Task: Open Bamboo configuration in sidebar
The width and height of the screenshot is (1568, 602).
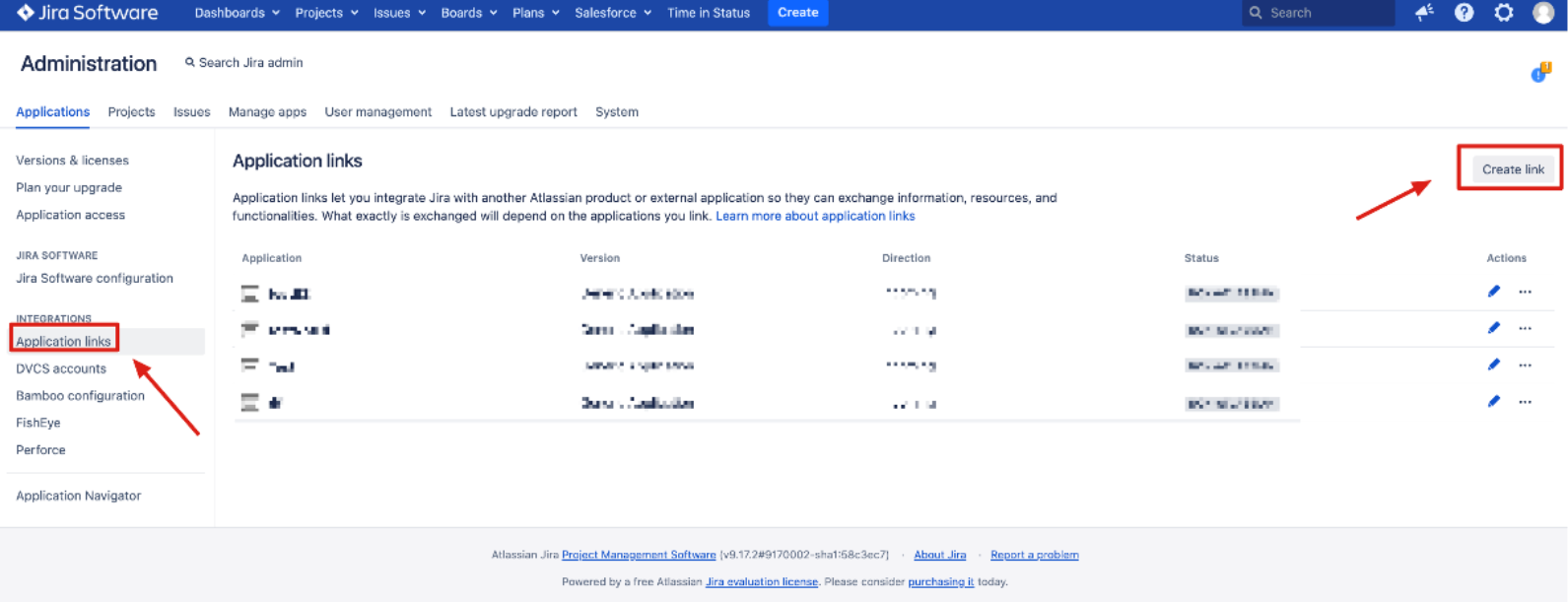Action: click(x=80, y=395)
